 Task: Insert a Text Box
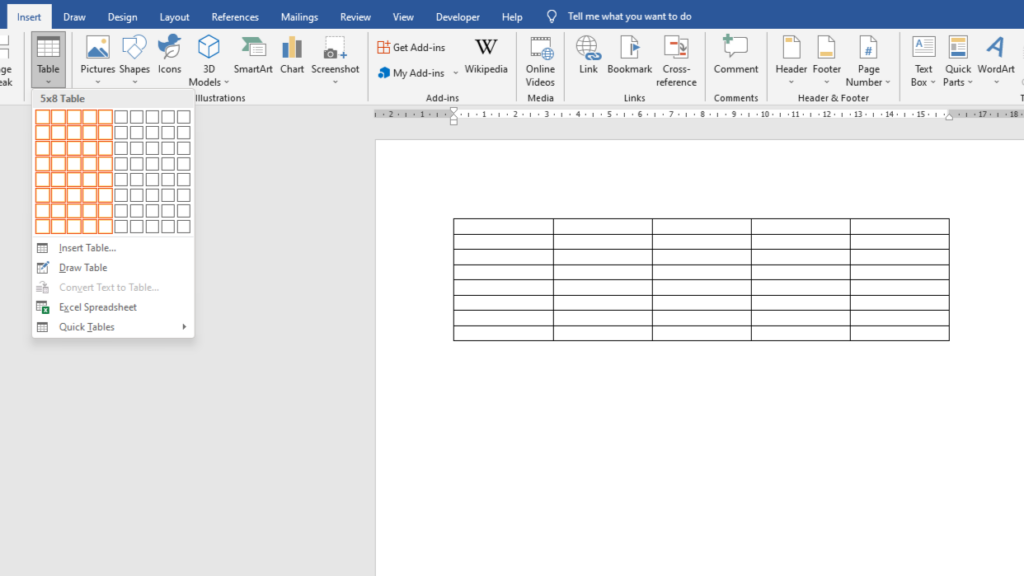click(923, 61)
